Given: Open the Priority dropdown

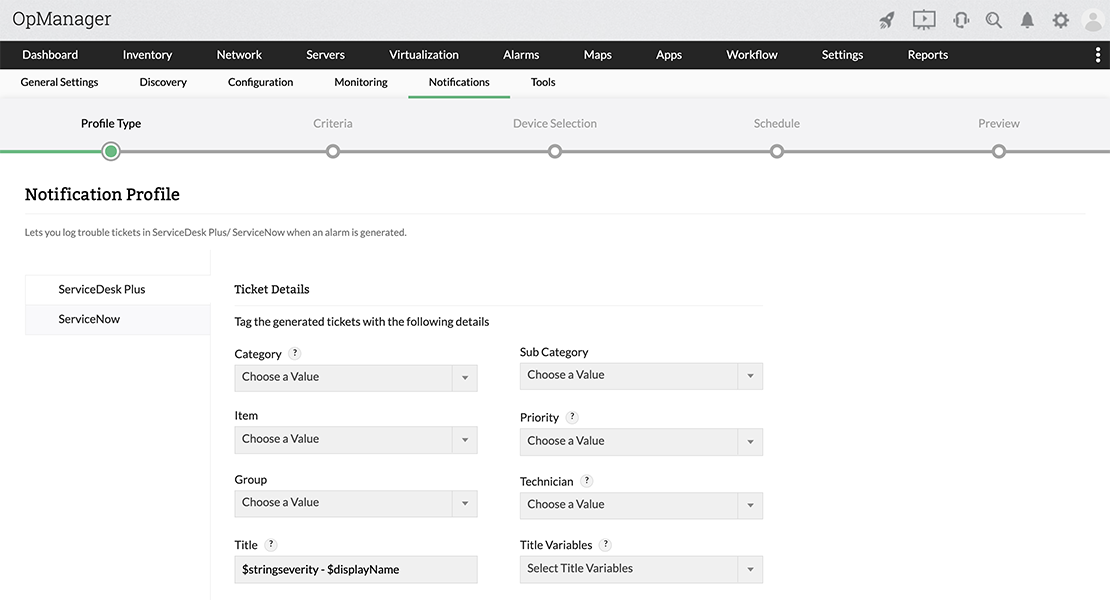Looking at the screenshot, I should (641, 442).
